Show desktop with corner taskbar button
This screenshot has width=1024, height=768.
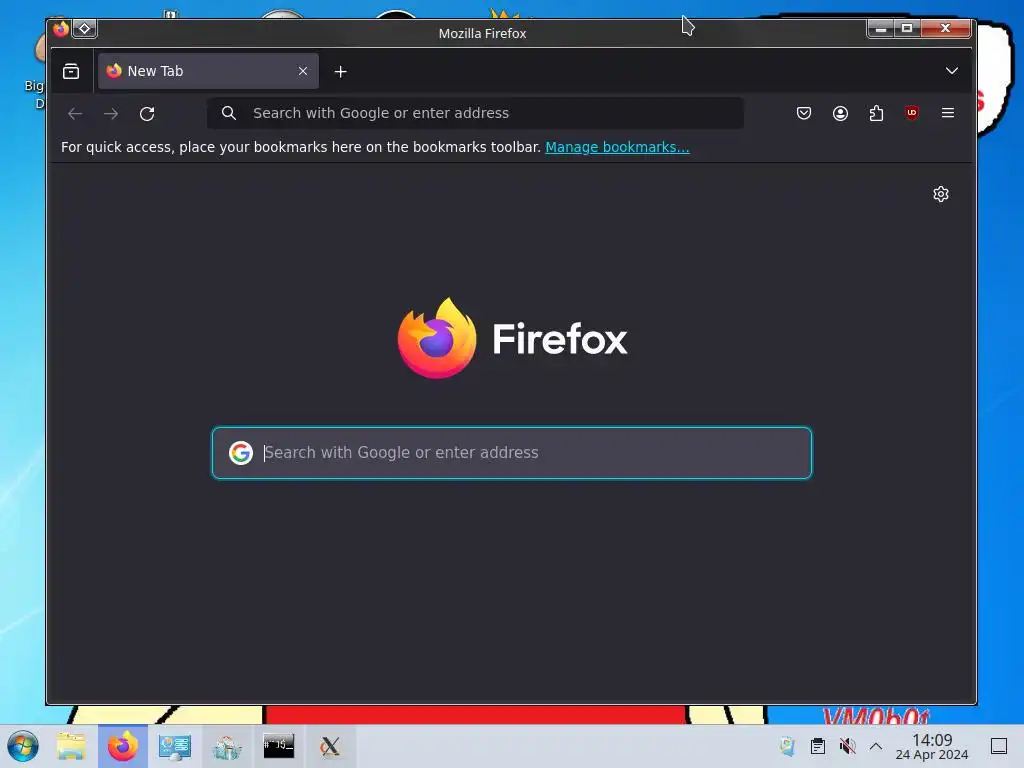(x=999, y=746)
